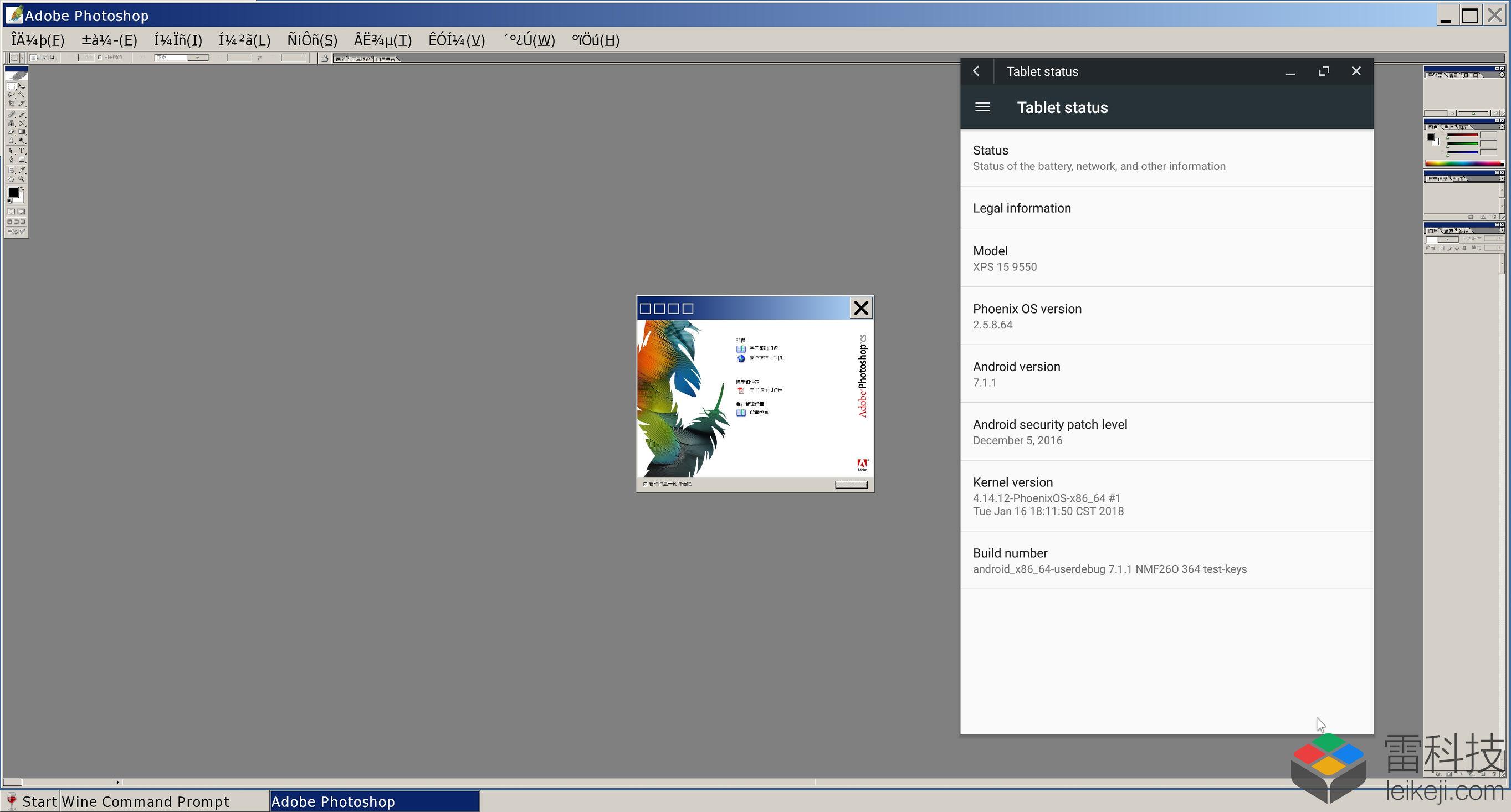Select the Zoom magnifier tool

coord(22,179)
